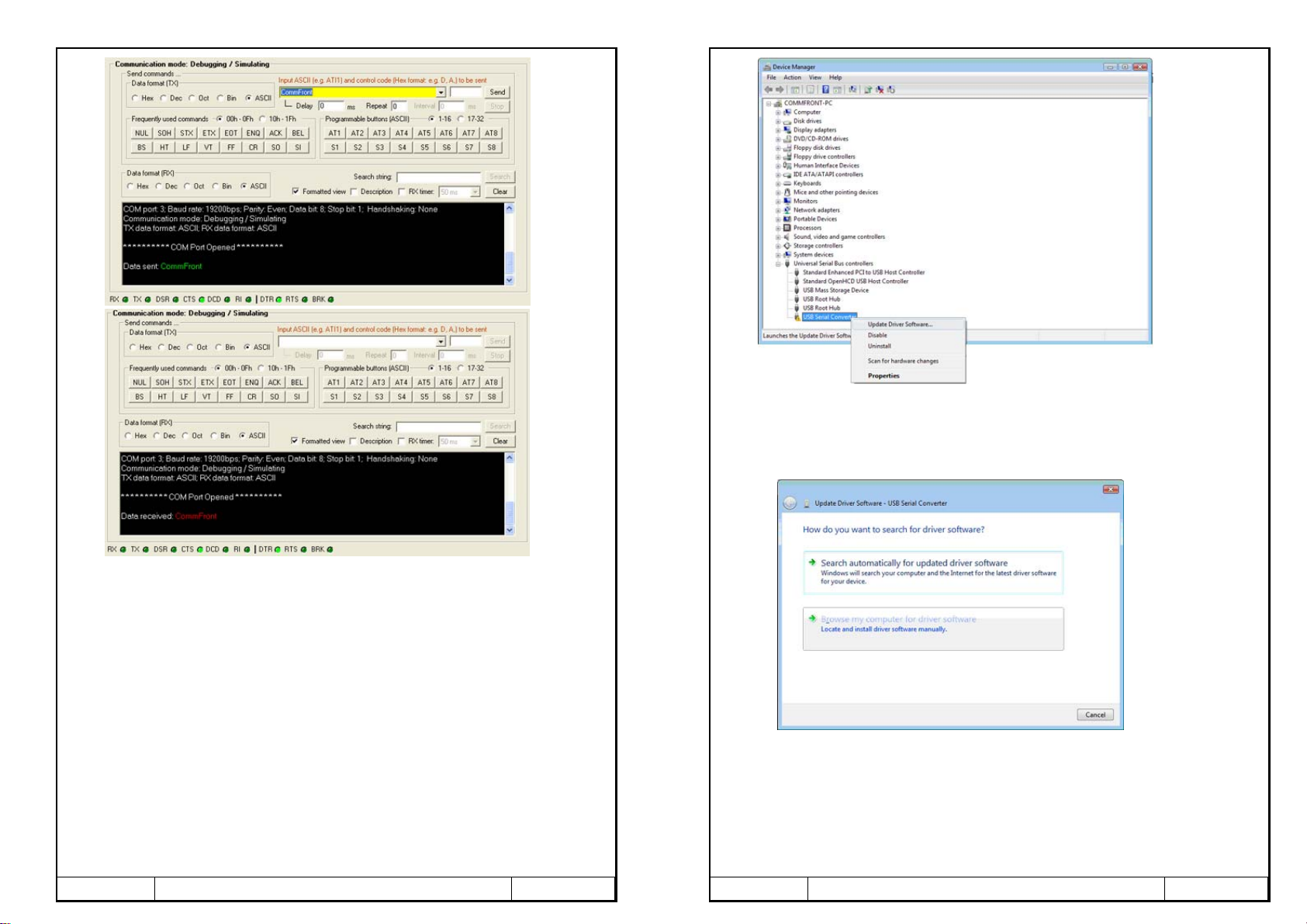Click scrollbar up arrow in Data sent terminal

[509, 208]
